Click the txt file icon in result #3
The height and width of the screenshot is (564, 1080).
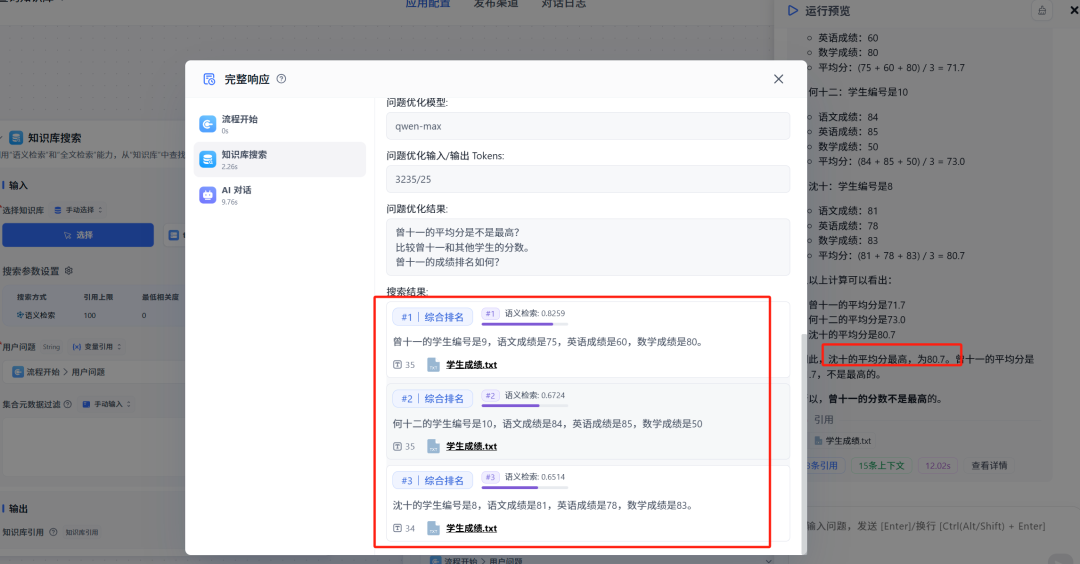pos(433,529)
